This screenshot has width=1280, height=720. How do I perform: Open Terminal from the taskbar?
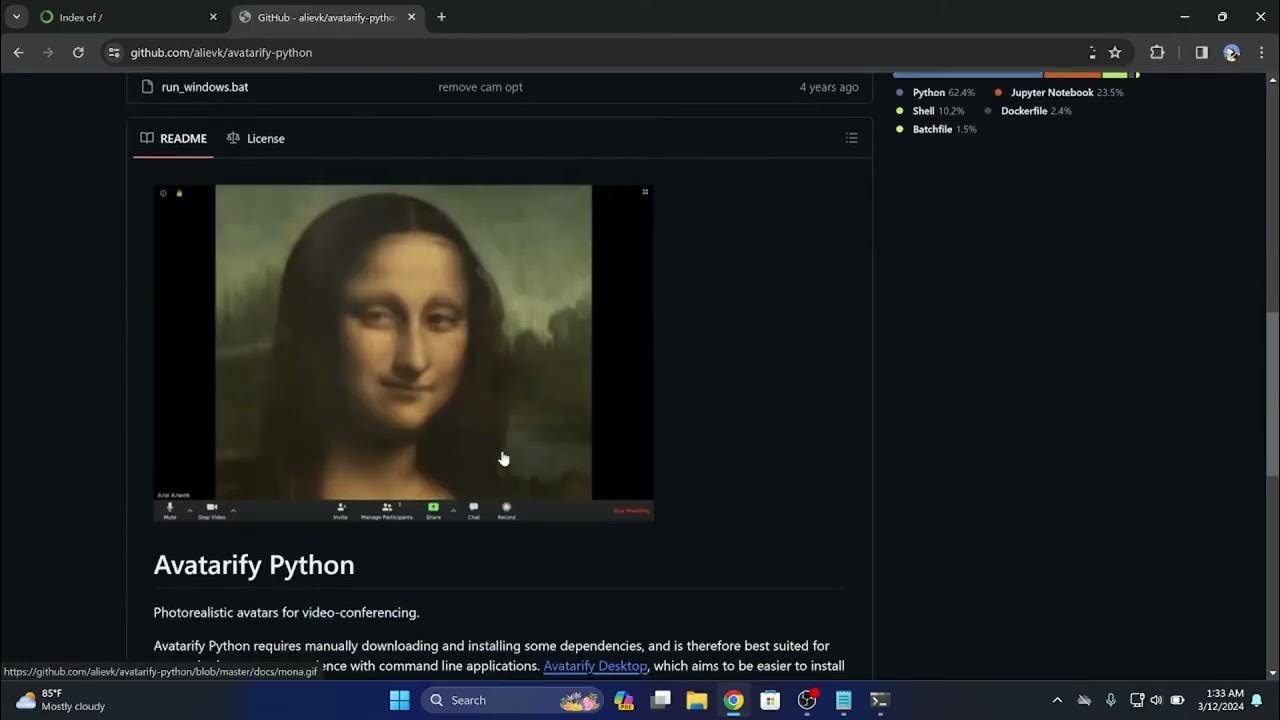click(x=880, y=700)
